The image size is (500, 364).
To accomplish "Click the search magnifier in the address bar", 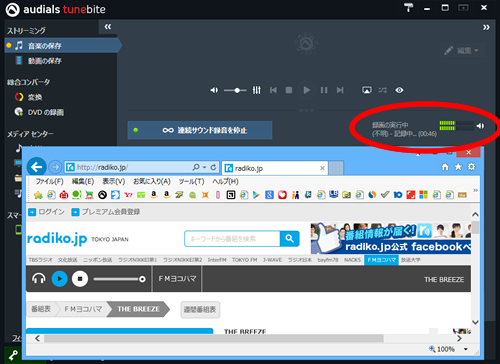I will (x=196, y=167).
